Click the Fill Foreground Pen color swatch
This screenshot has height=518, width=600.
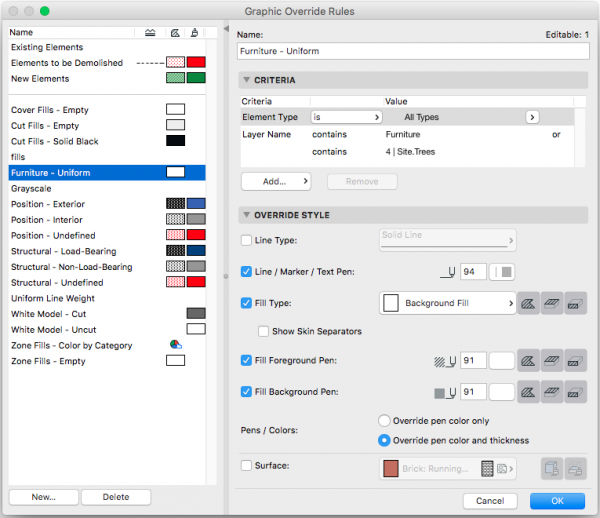tap(501, 361)
